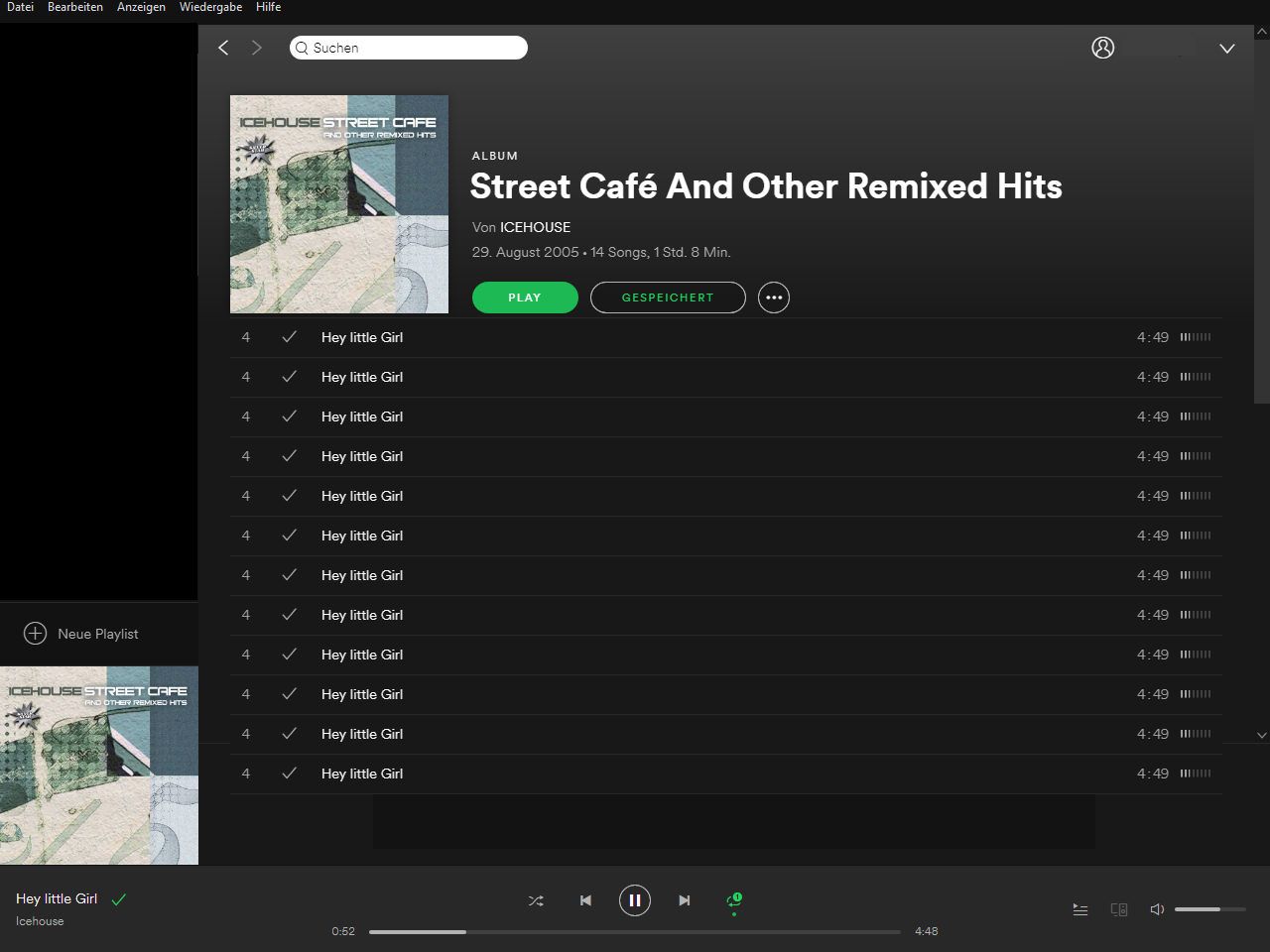Open the devices available icon

[1119, 909]
